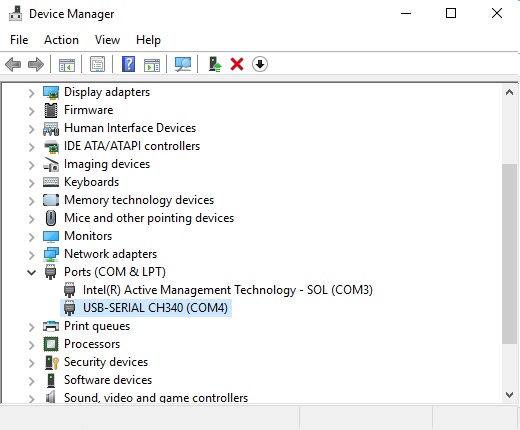Expand the Network adapters category
The image size is (520, 430).
pos(31,255)
